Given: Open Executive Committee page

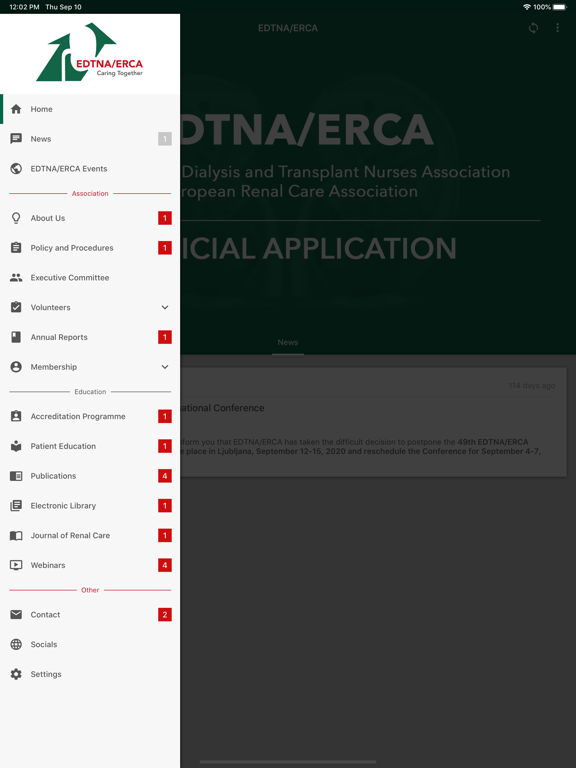Looking at the screenshot, I should tap(90, 278).
